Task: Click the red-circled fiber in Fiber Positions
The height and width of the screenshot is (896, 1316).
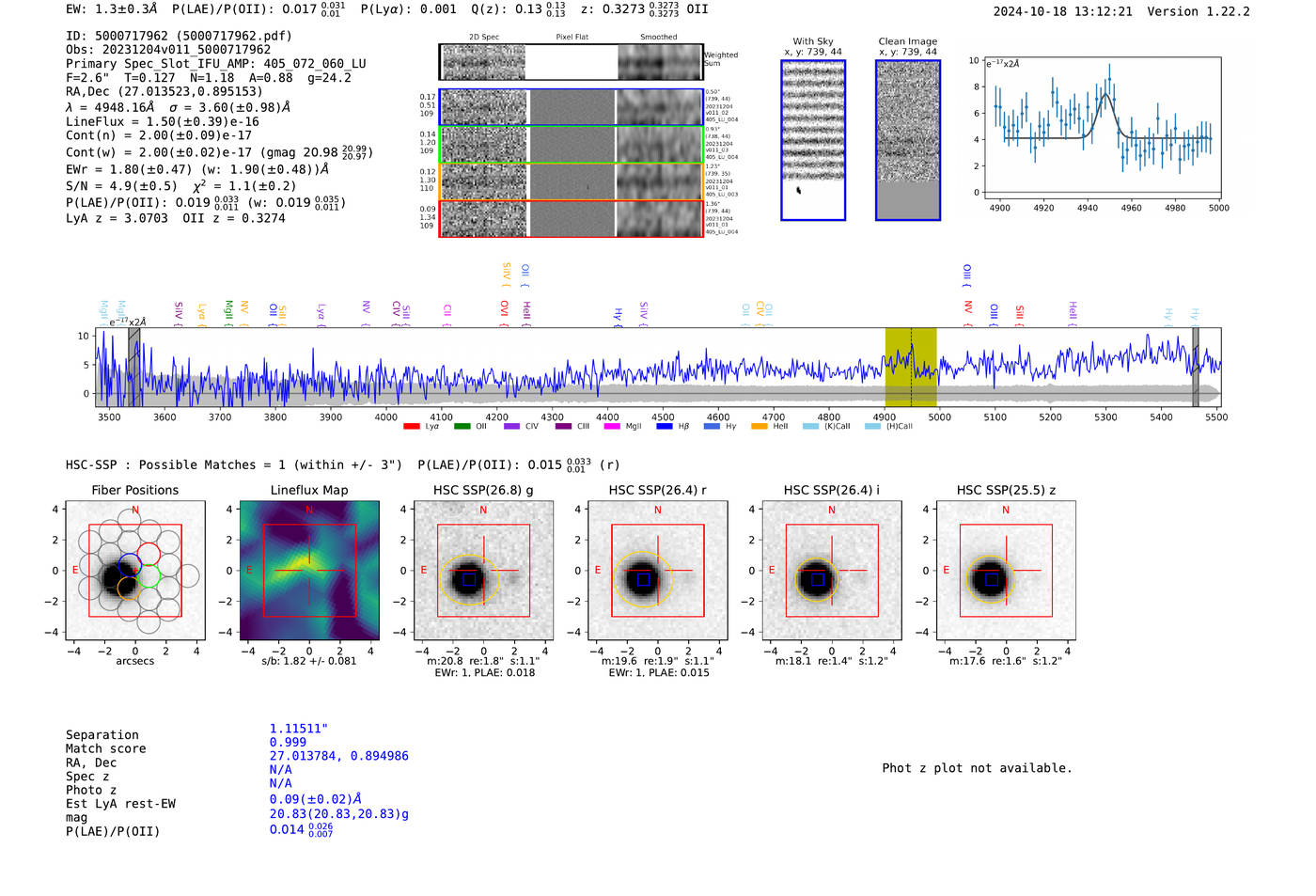Action: (149, 555)
